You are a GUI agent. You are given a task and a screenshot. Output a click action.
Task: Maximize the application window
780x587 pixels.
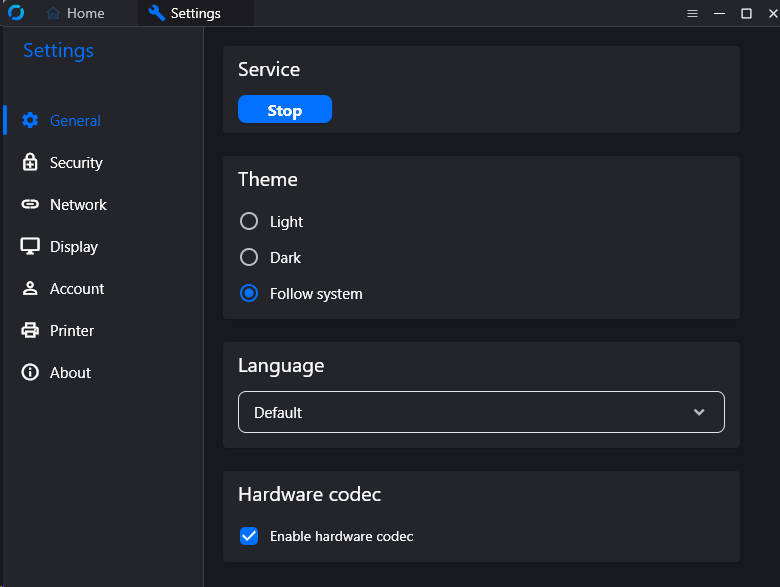(x=746, y=13)
